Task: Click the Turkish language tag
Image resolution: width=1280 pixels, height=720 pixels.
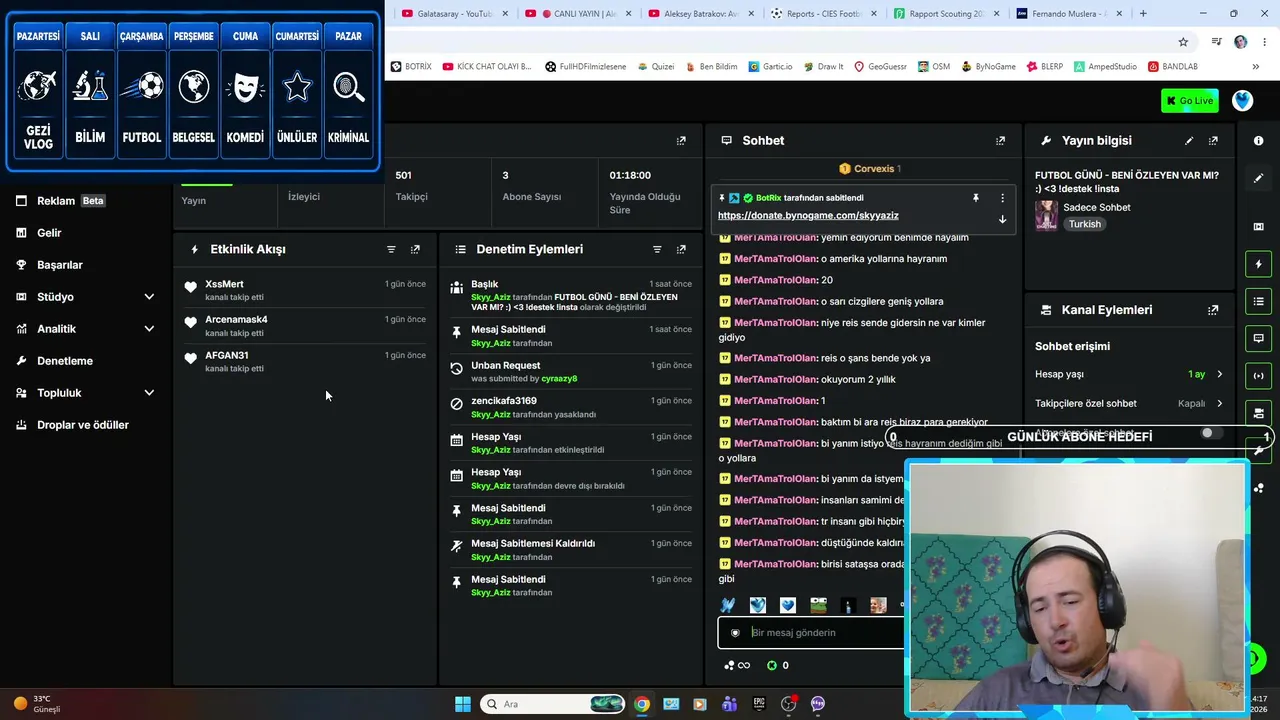Action: [x=1084, y=224]
